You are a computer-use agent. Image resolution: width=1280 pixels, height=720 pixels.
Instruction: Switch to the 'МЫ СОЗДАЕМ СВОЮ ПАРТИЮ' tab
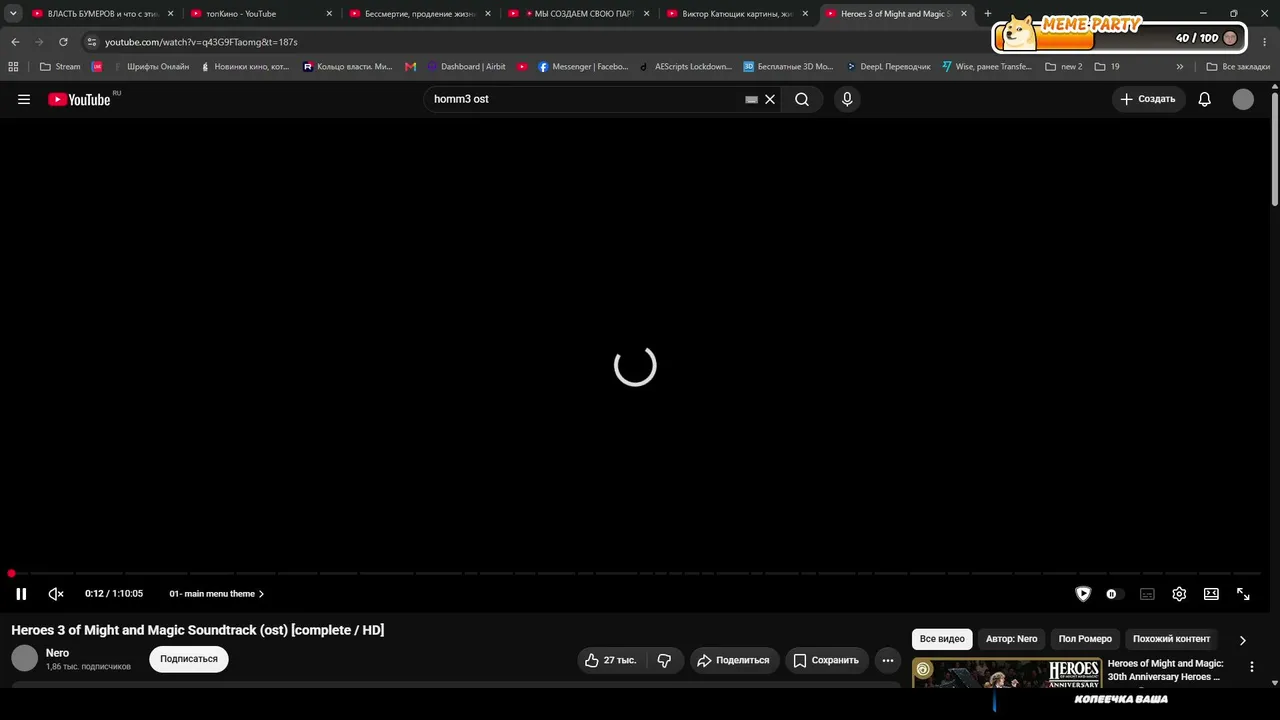tap(579, 14)
